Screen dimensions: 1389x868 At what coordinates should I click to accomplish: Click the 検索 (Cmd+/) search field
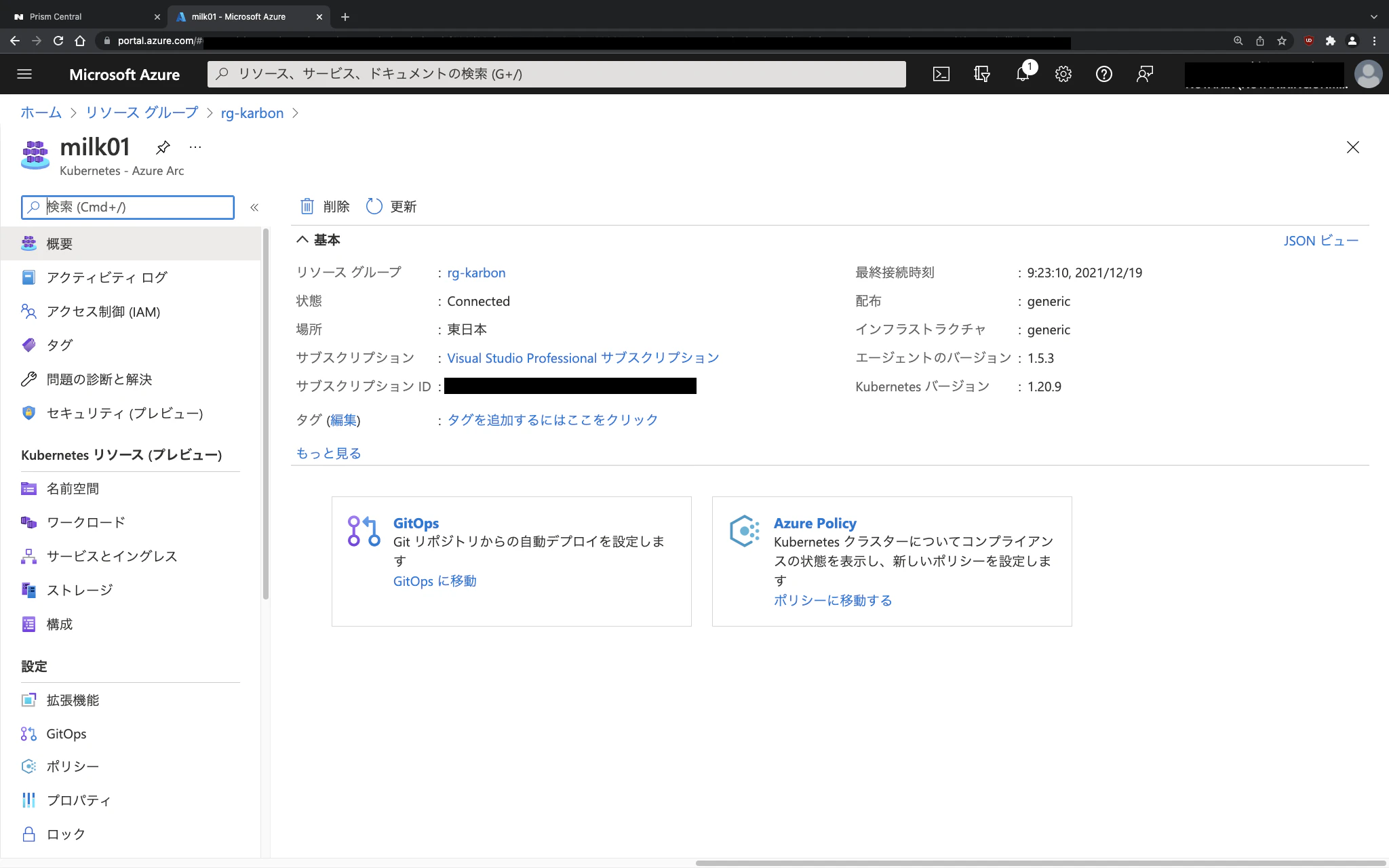point(129,207)
